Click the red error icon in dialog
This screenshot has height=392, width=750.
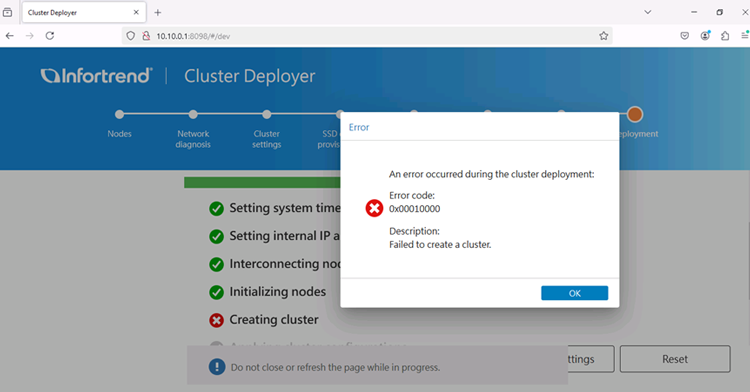(x=374, y=208)
